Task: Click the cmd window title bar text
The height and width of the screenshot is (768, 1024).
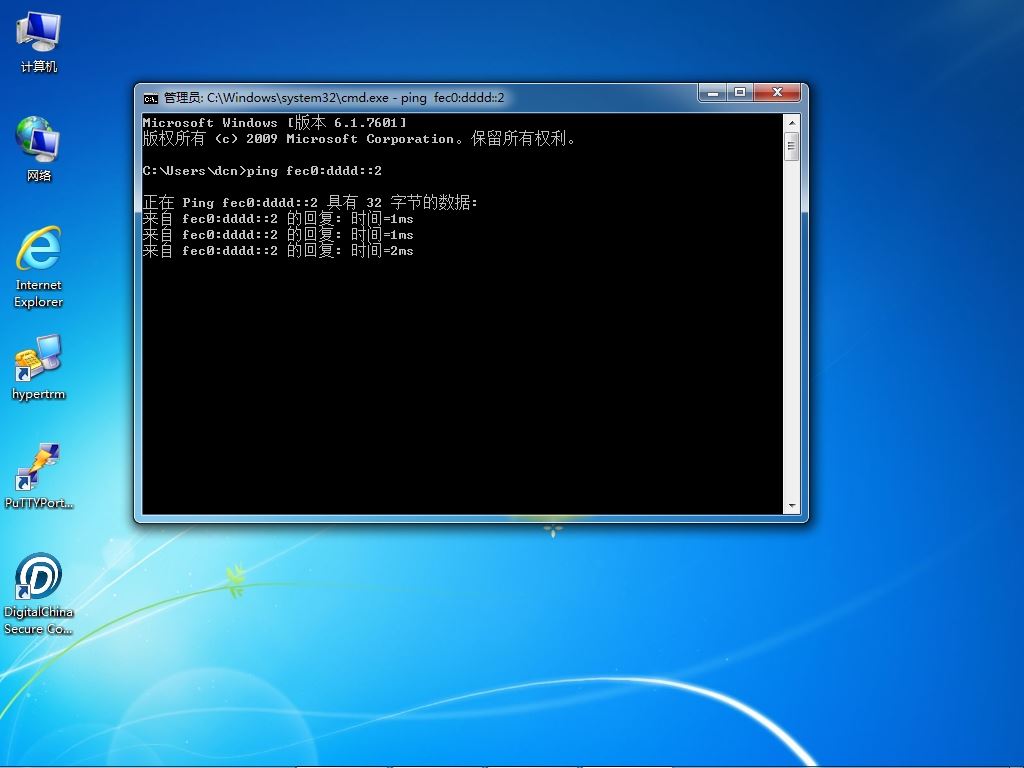Action: tap(334, 98)
